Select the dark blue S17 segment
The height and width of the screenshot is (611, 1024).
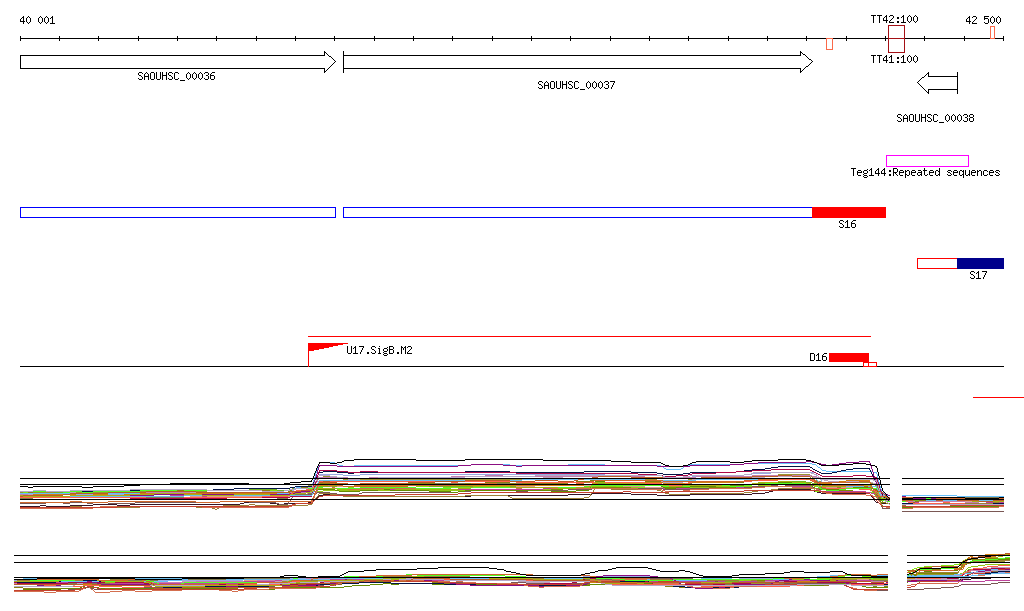click(x=980, y=263)
